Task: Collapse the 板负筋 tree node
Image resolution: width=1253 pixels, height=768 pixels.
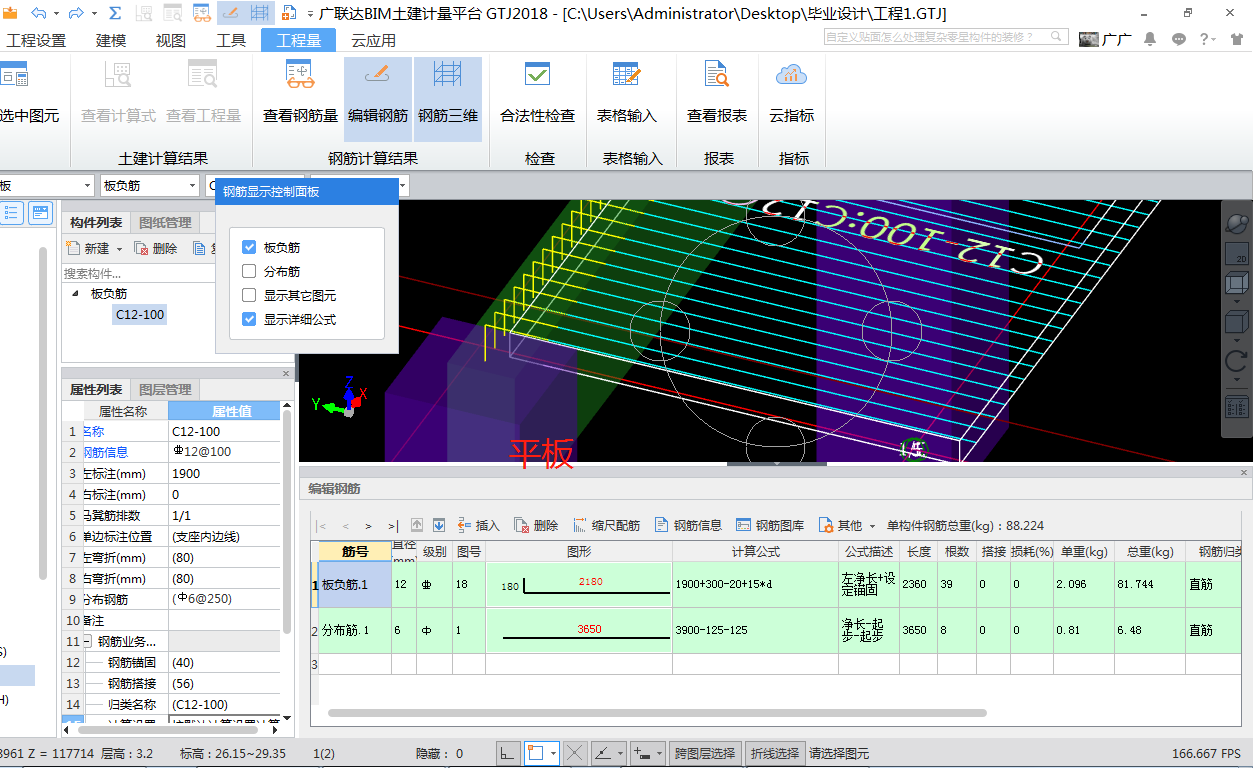Action: point(76,294)
